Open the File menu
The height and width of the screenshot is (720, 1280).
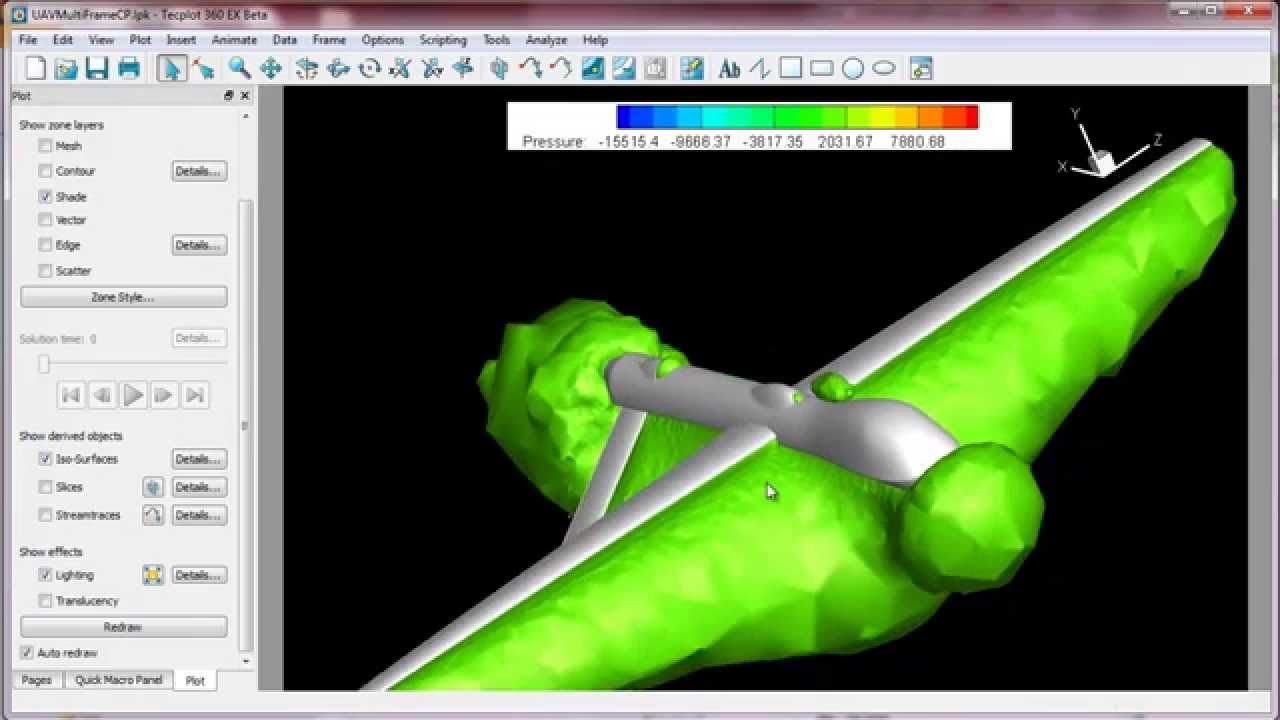coord(28,40)
